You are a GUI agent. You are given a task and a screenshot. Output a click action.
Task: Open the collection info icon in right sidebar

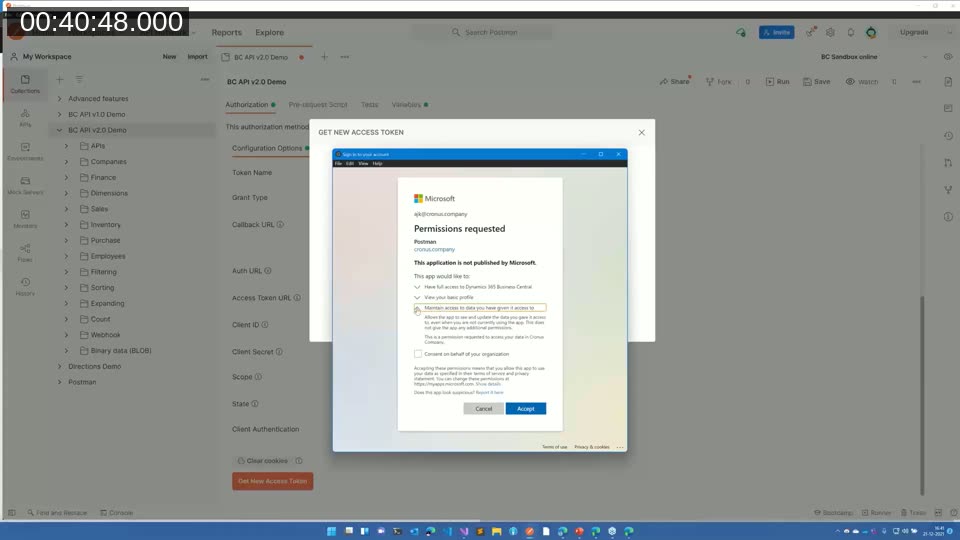948,217
